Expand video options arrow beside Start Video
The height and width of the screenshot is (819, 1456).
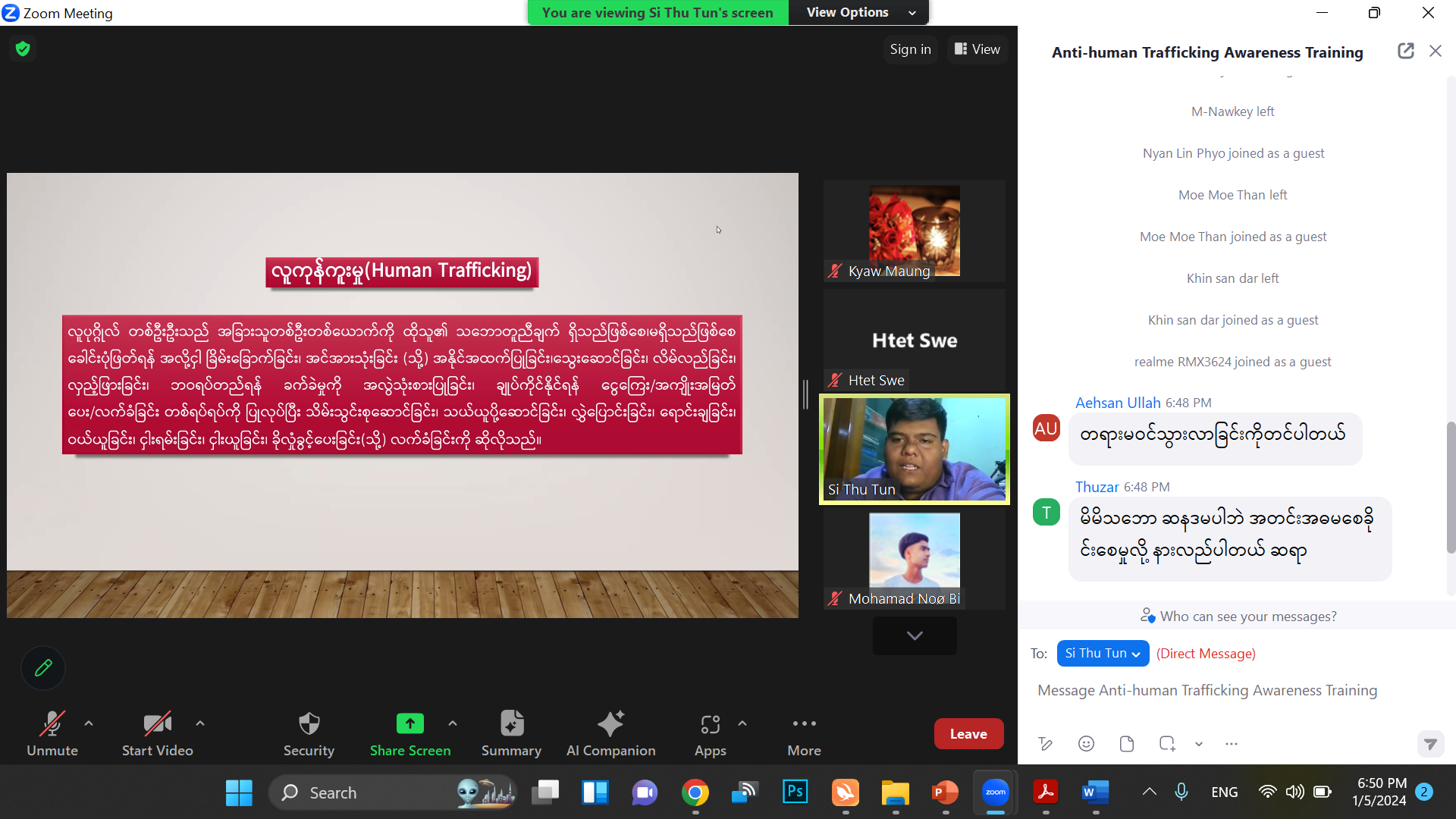200,723
